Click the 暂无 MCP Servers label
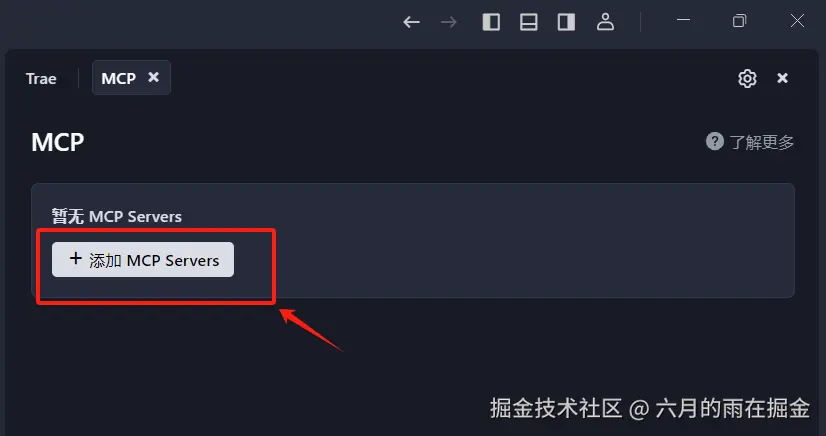Screen dimensions: 826x436 [x=116, y=216]
